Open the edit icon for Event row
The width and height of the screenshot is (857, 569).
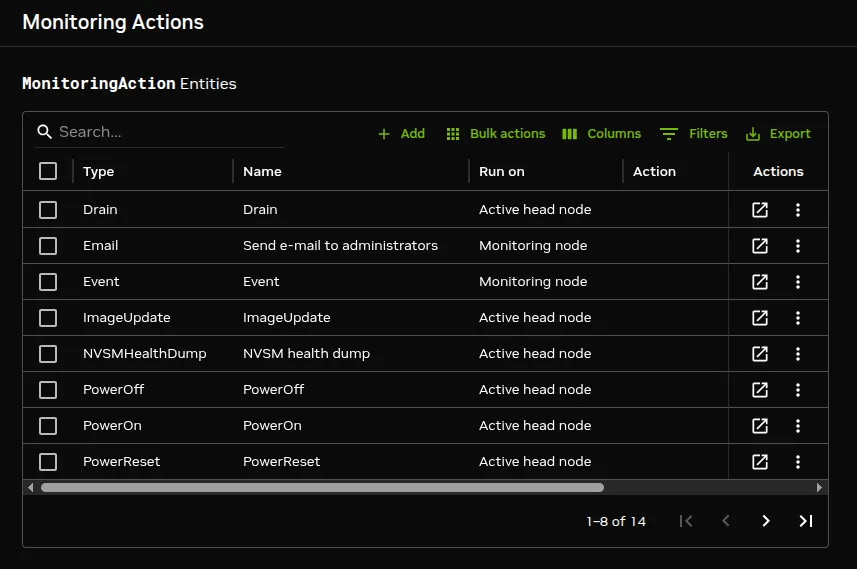pyautogui.click(x=760, y=282)
